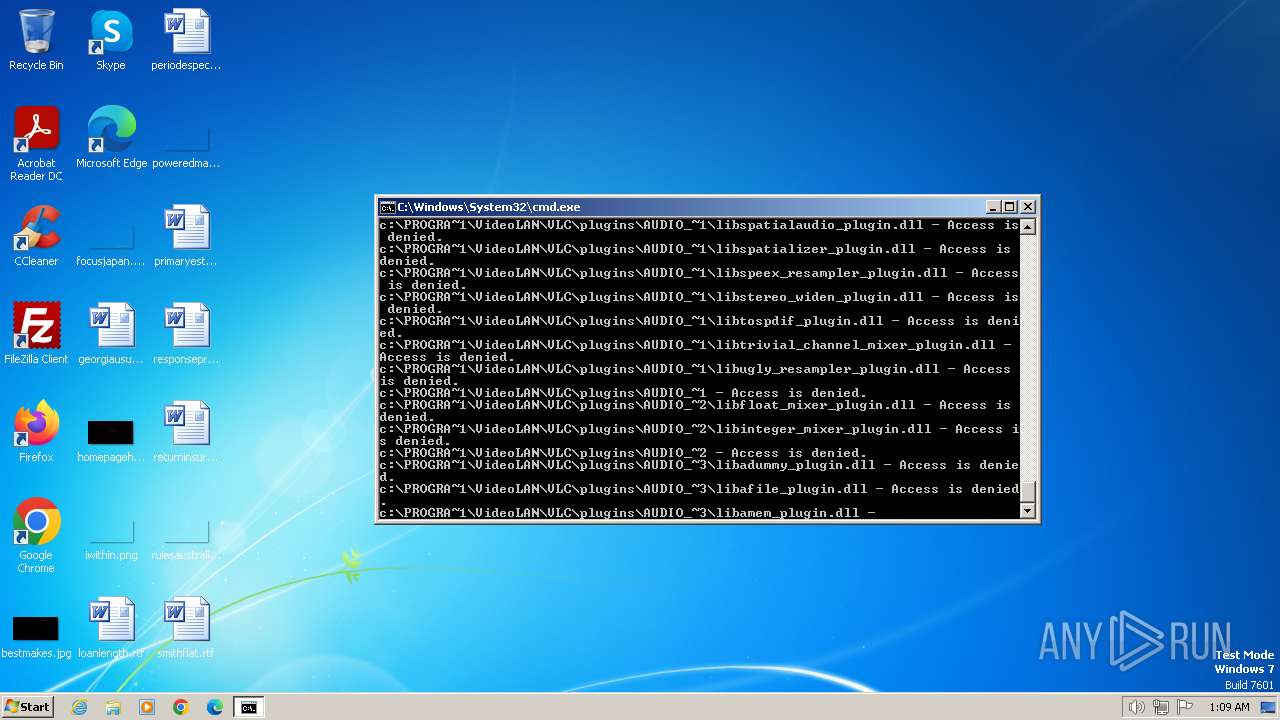Select the returninsur Word document
The image size is (1280, 720).
[x=186, y=432]
